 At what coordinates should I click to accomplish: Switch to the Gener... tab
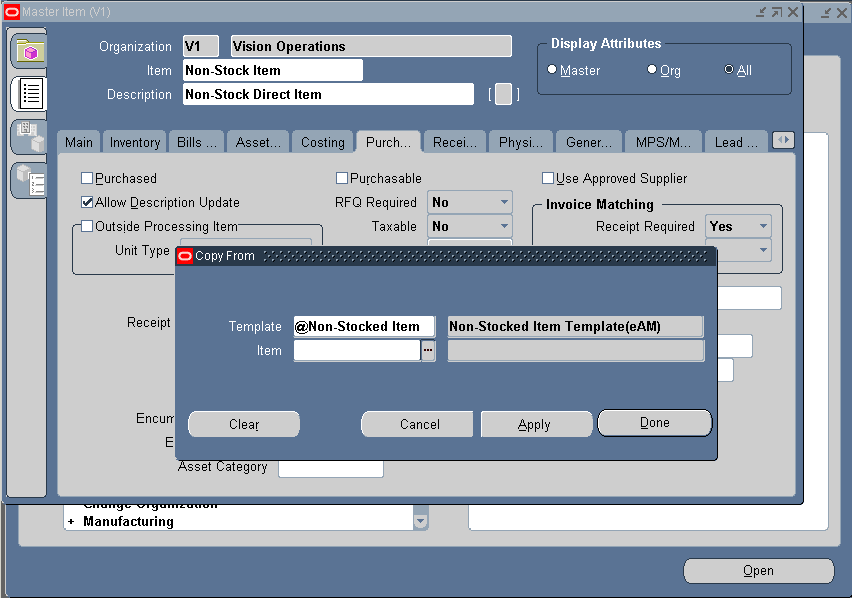point(588,142)
